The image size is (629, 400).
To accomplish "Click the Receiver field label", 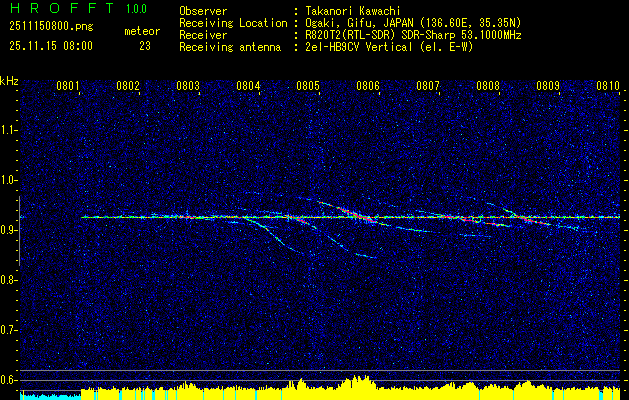I will pos(203,35).
